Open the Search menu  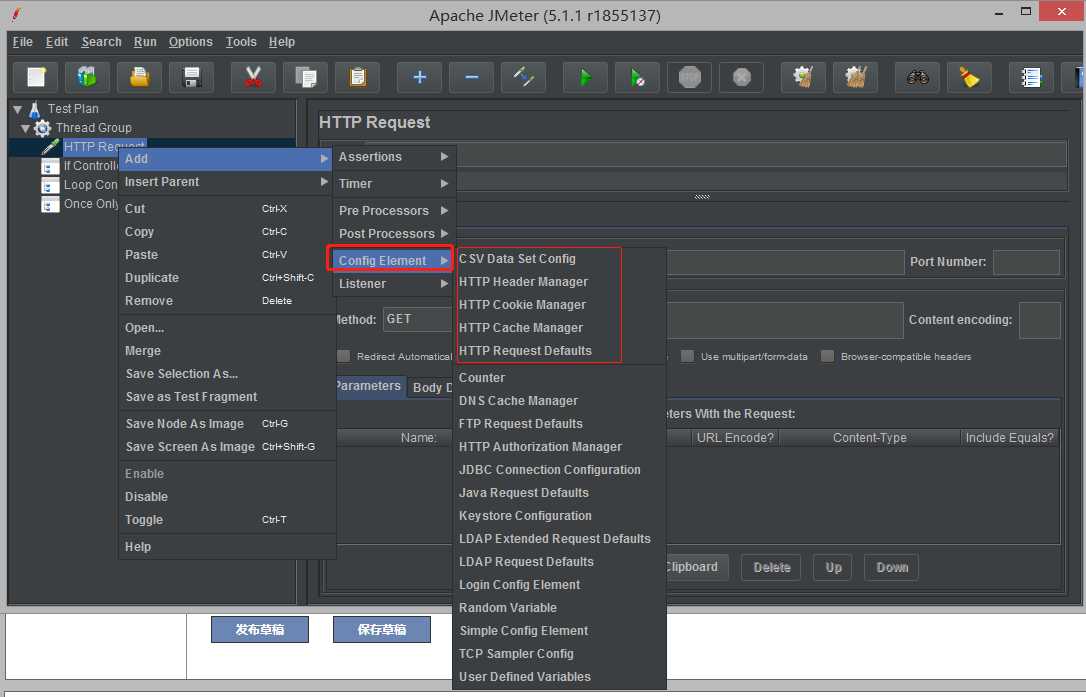(x=101, y=42)
